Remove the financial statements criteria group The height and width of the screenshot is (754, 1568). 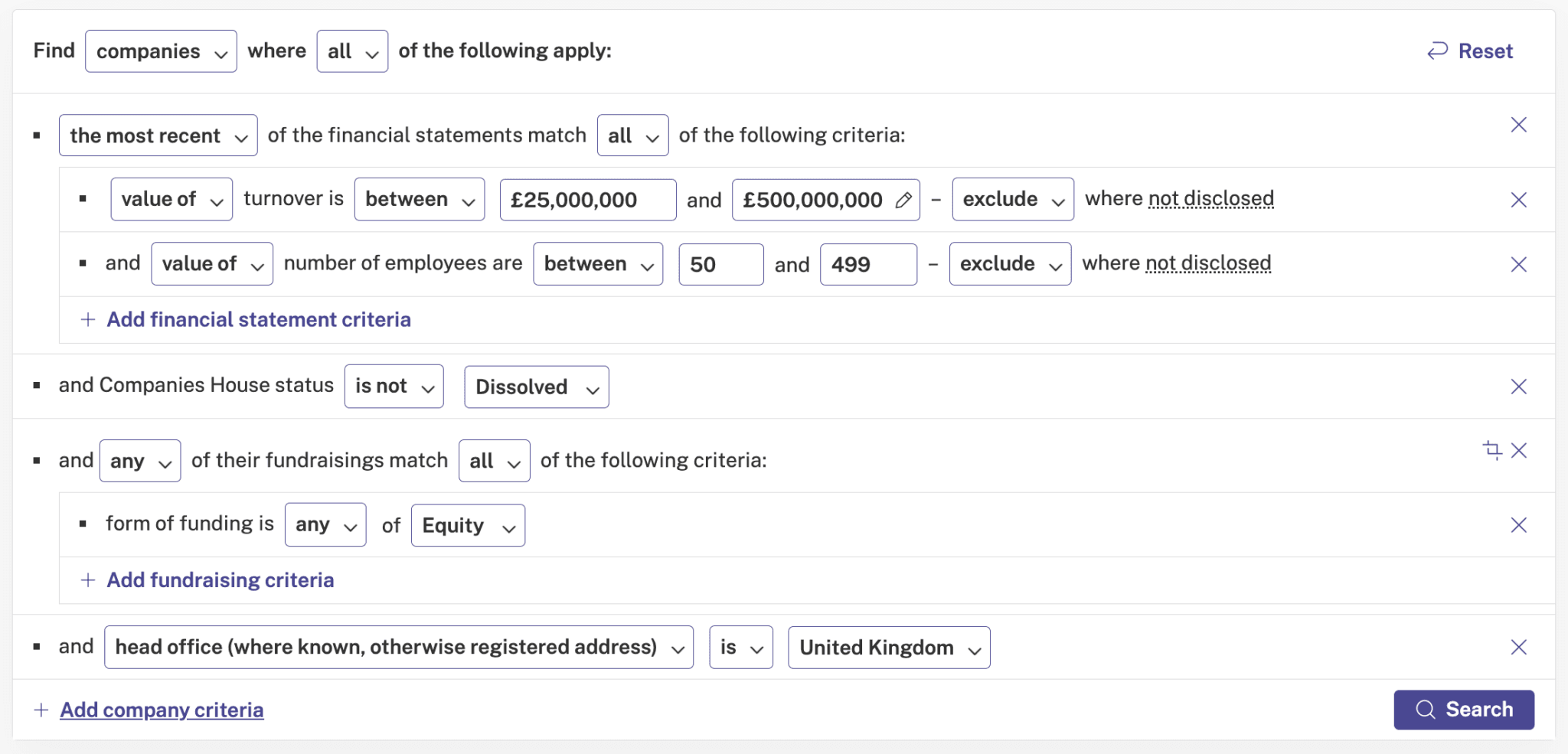coord(1519,125)
